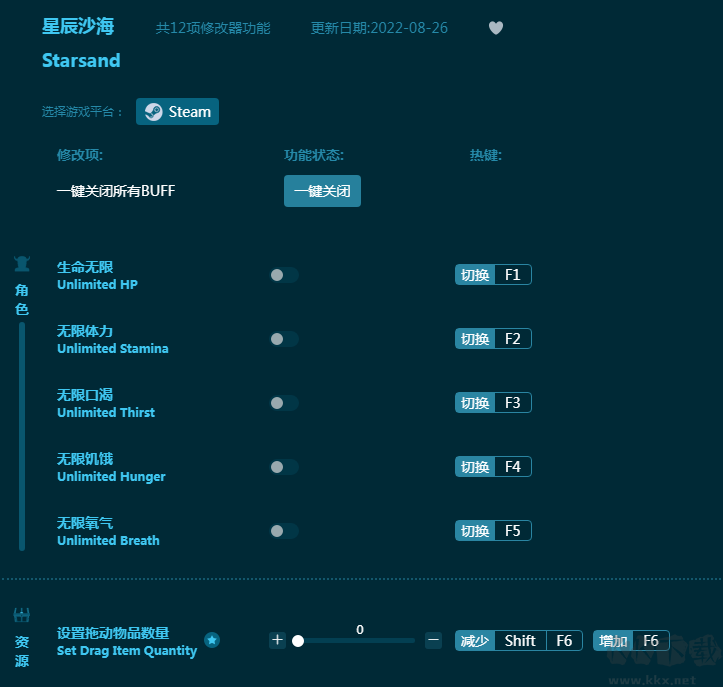Click the Shift key field for decrease

pyautogui.click(x=520, y=641)
